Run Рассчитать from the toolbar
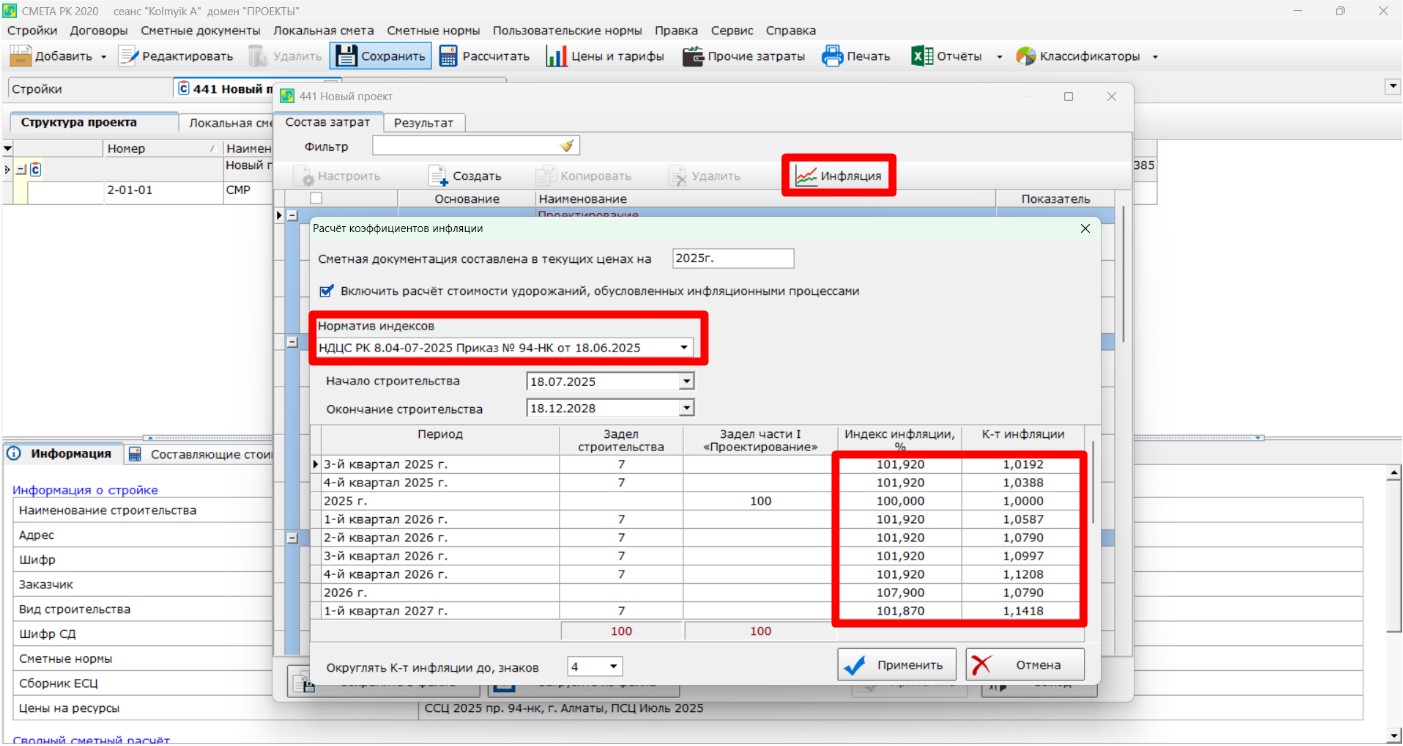The image size is (1403, 746). tap(485, 56)
